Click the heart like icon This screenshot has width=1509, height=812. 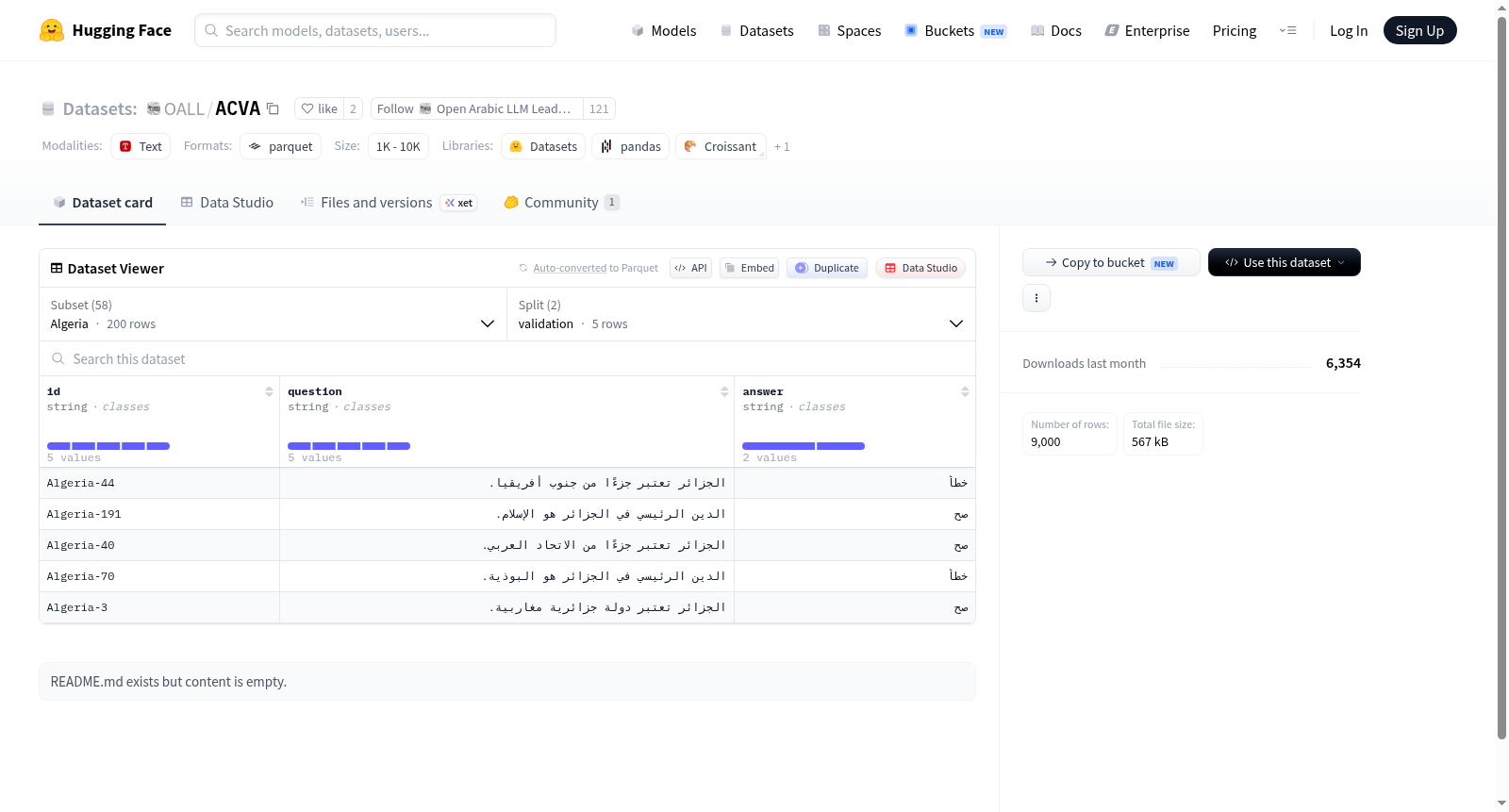pyautogui.click(x=307, y=108)
